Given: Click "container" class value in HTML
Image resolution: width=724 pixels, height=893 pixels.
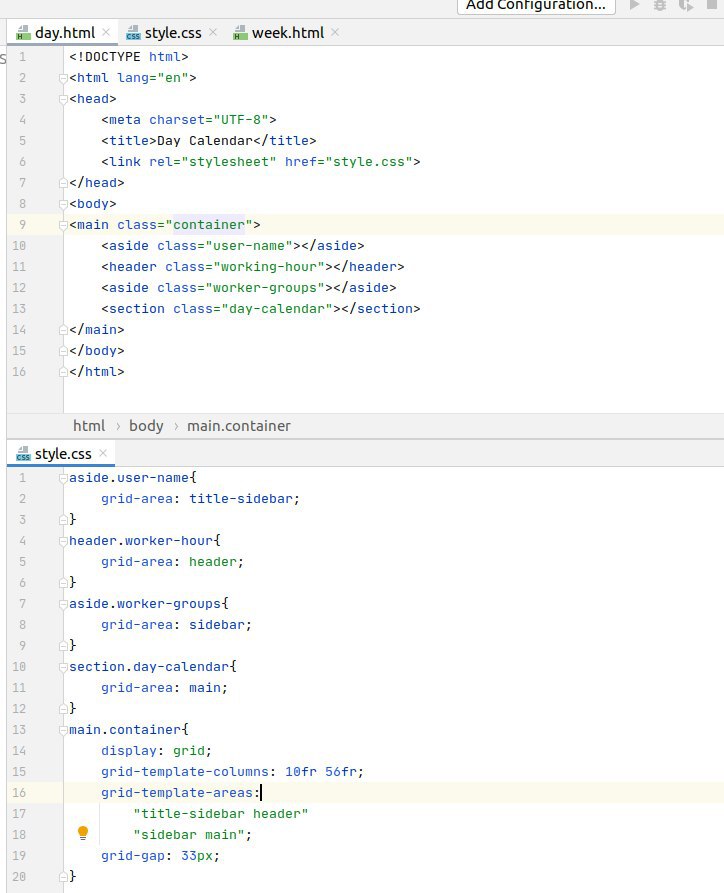Looking at the screenshot, I should pyautogui.click(x=209, y=225).
